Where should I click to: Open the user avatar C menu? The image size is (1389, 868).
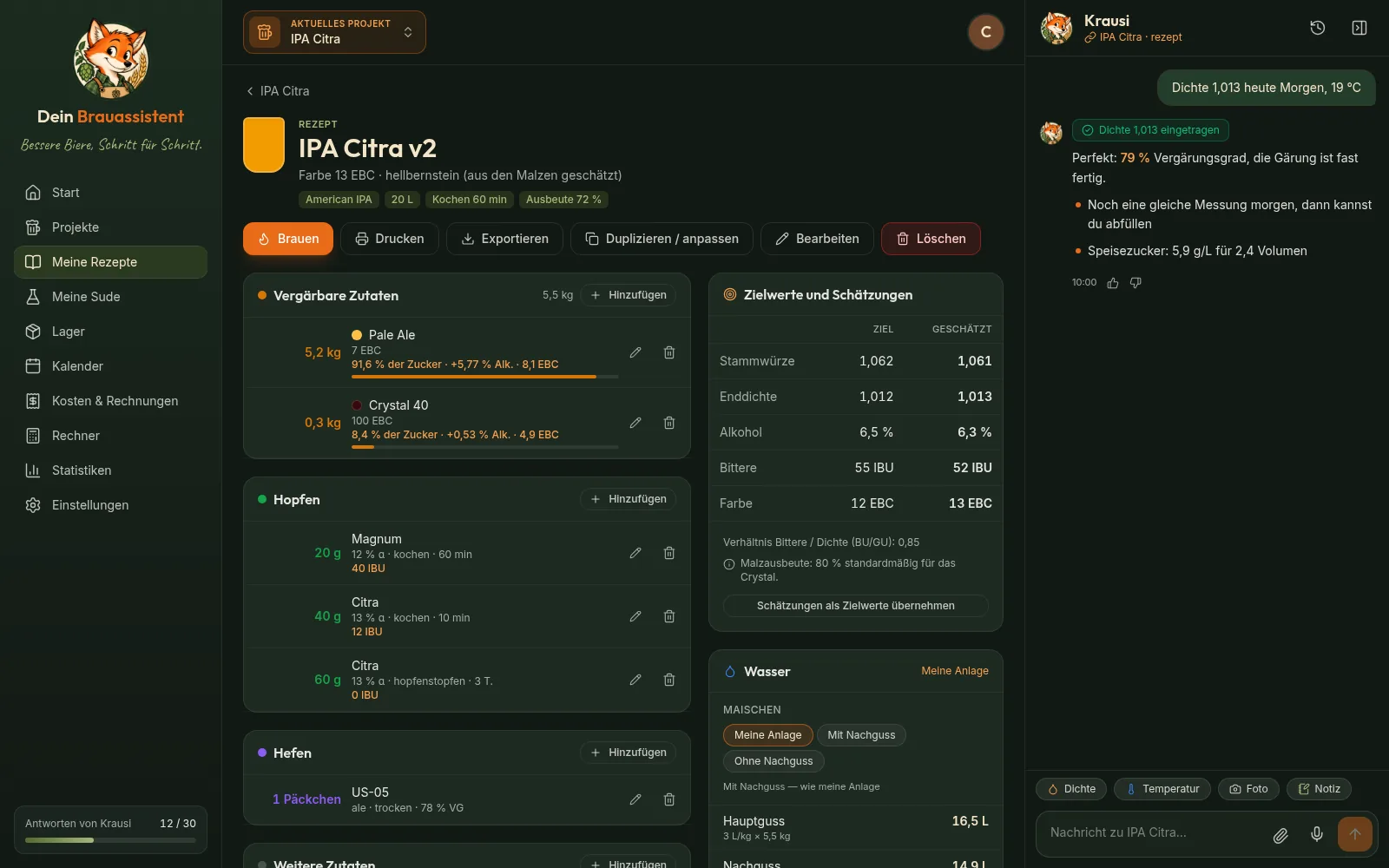point(986,32)
